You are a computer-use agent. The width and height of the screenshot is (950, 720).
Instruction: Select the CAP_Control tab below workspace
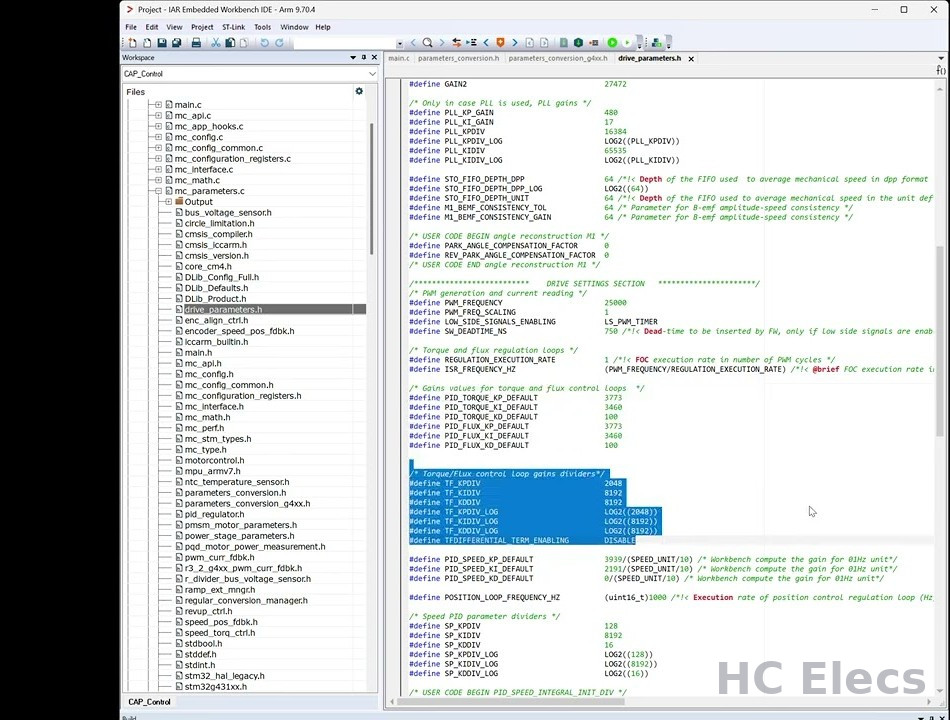(149, 702)
